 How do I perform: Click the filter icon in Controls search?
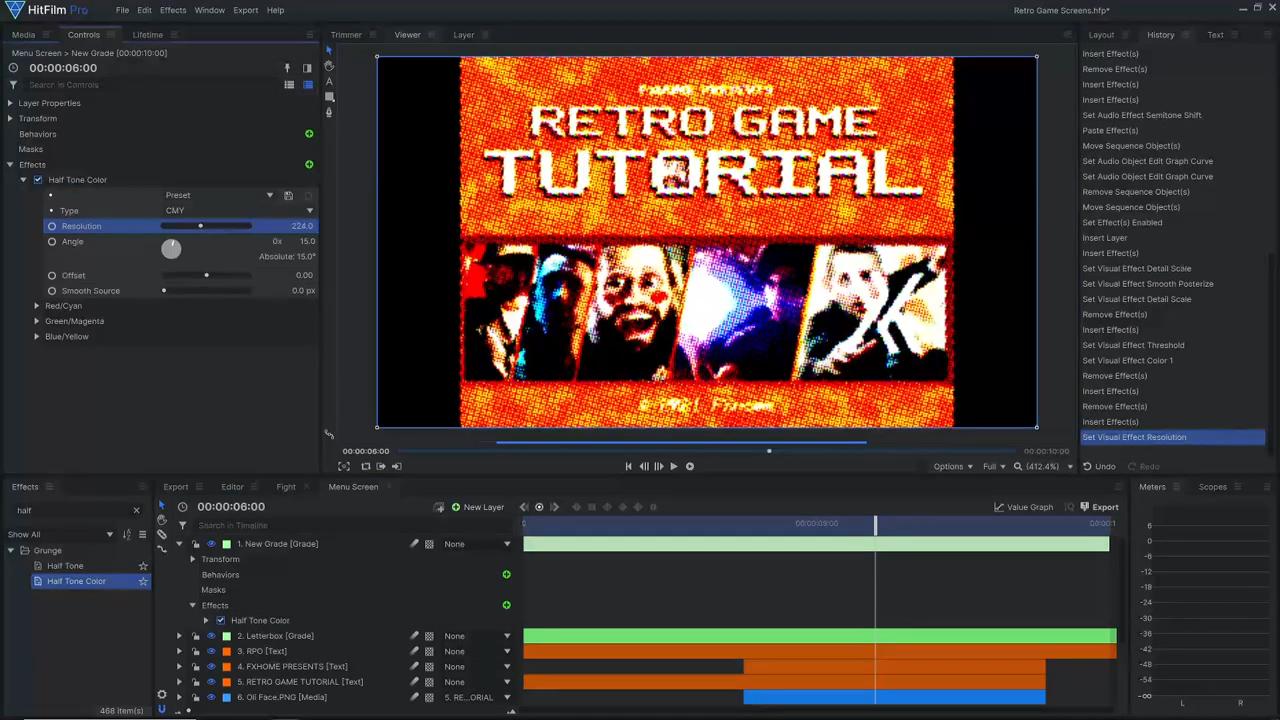(x=14, y=85)
